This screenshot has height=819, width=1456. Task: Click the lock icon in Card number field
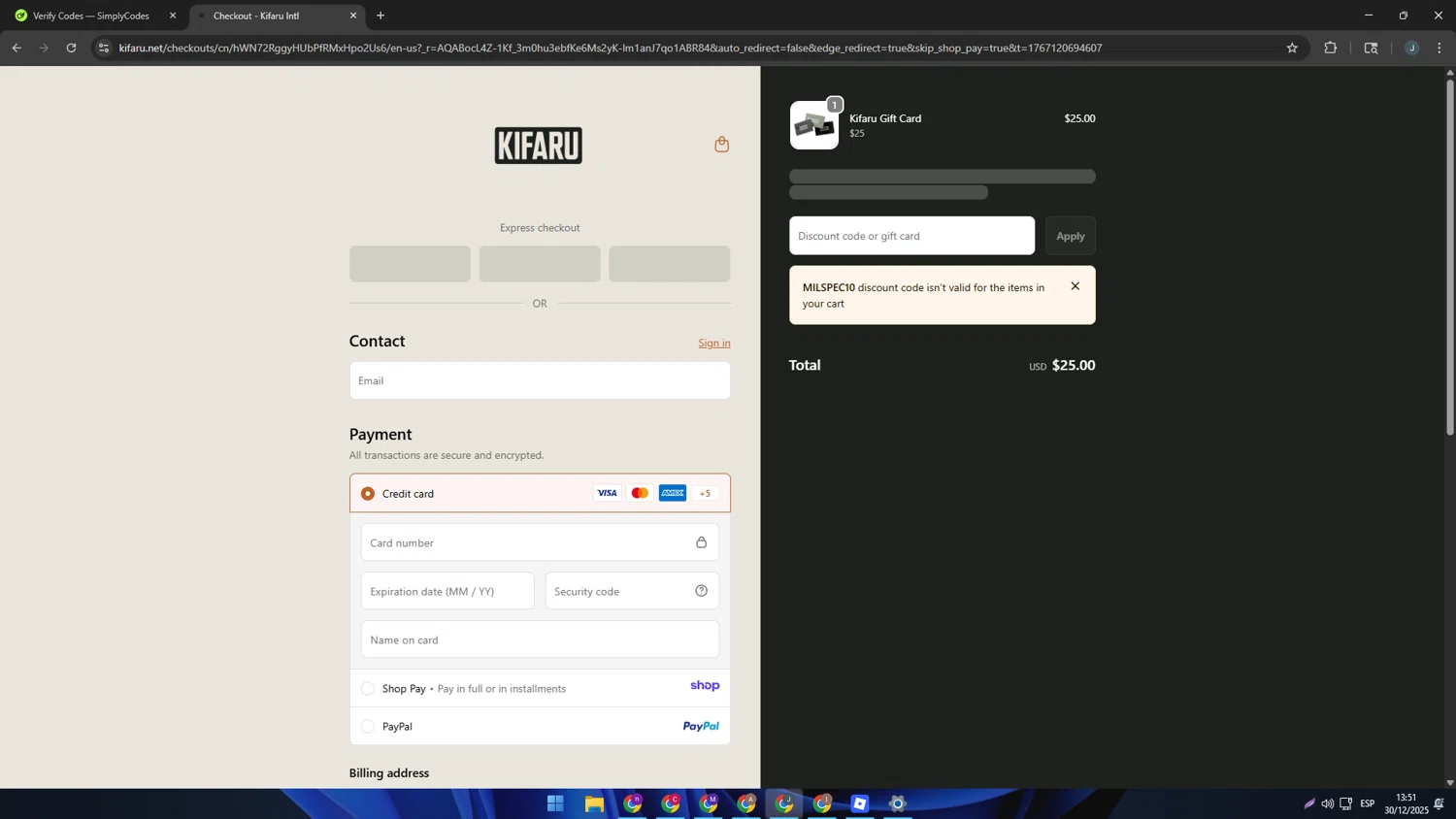point(701,542)
